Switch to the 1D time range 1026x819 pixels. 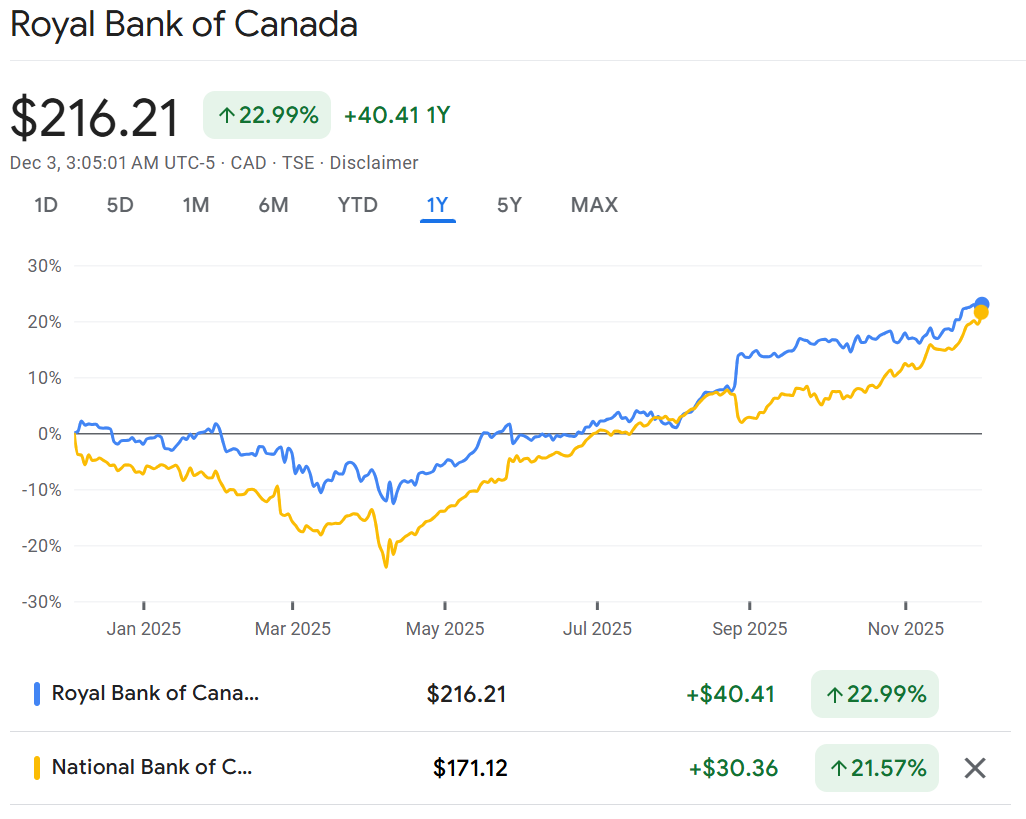coord(46,205)
